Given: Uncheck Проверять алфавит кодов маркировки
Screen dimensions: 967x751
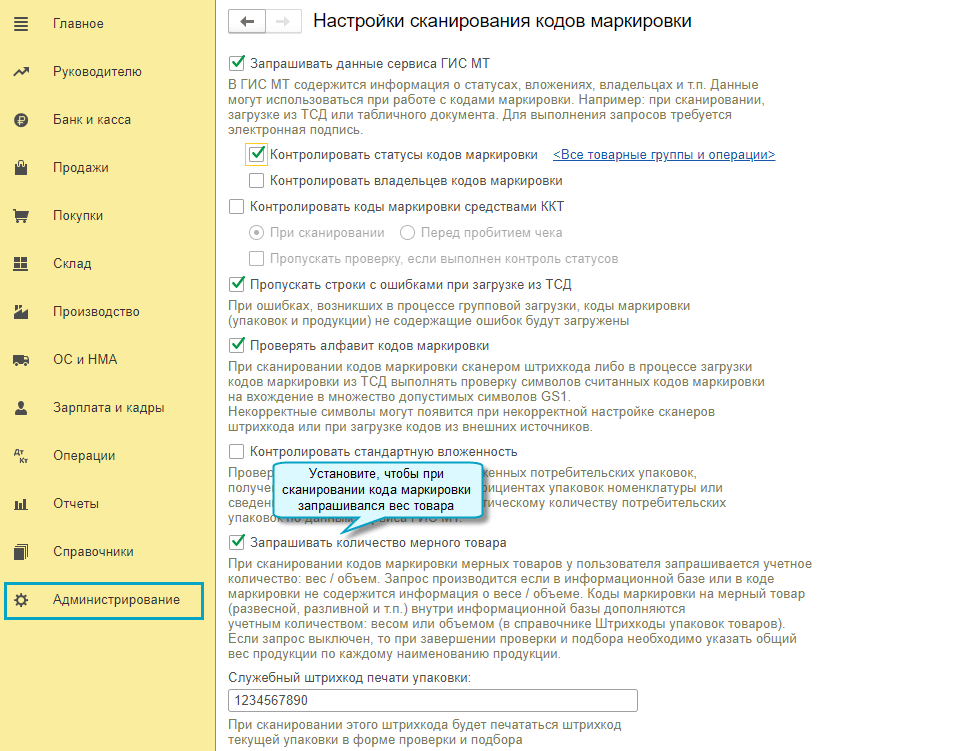Looking at the screenshot, I should (x=236, y=345).
